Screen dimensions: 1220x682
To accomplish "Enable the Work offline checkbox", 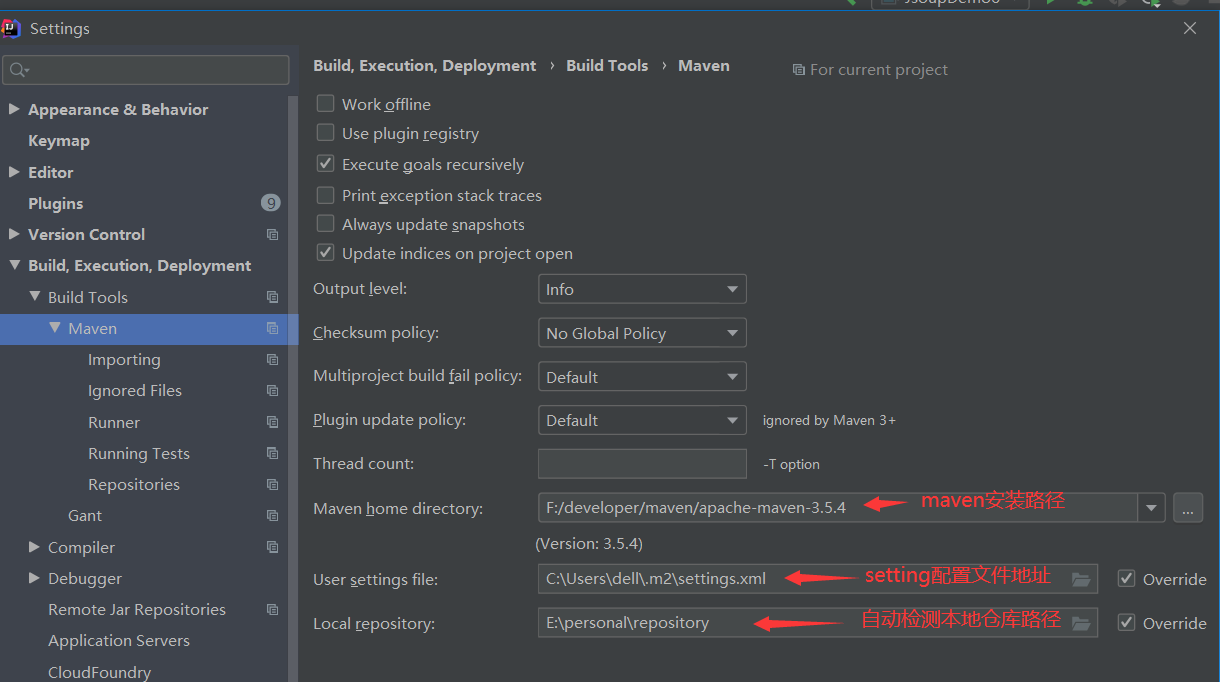I will coord(326,103).
